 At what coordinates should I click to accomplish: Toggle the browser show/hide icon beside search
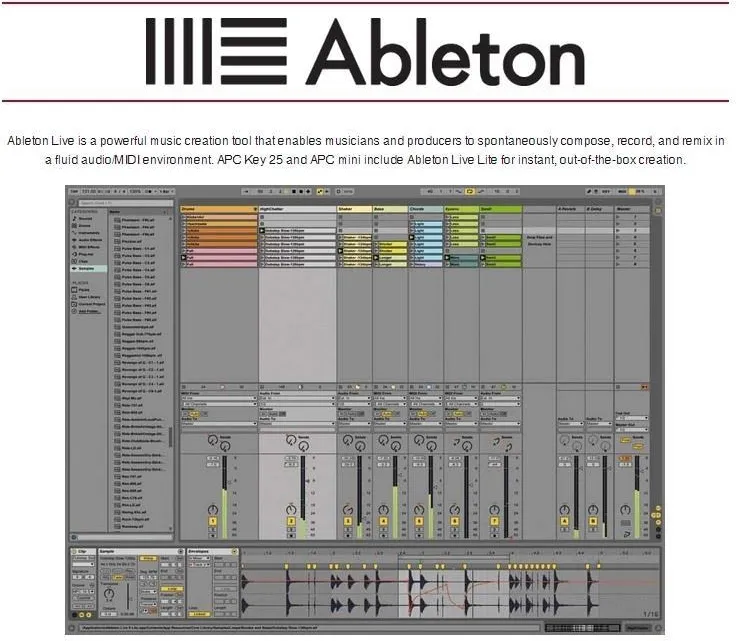[72, 203]
